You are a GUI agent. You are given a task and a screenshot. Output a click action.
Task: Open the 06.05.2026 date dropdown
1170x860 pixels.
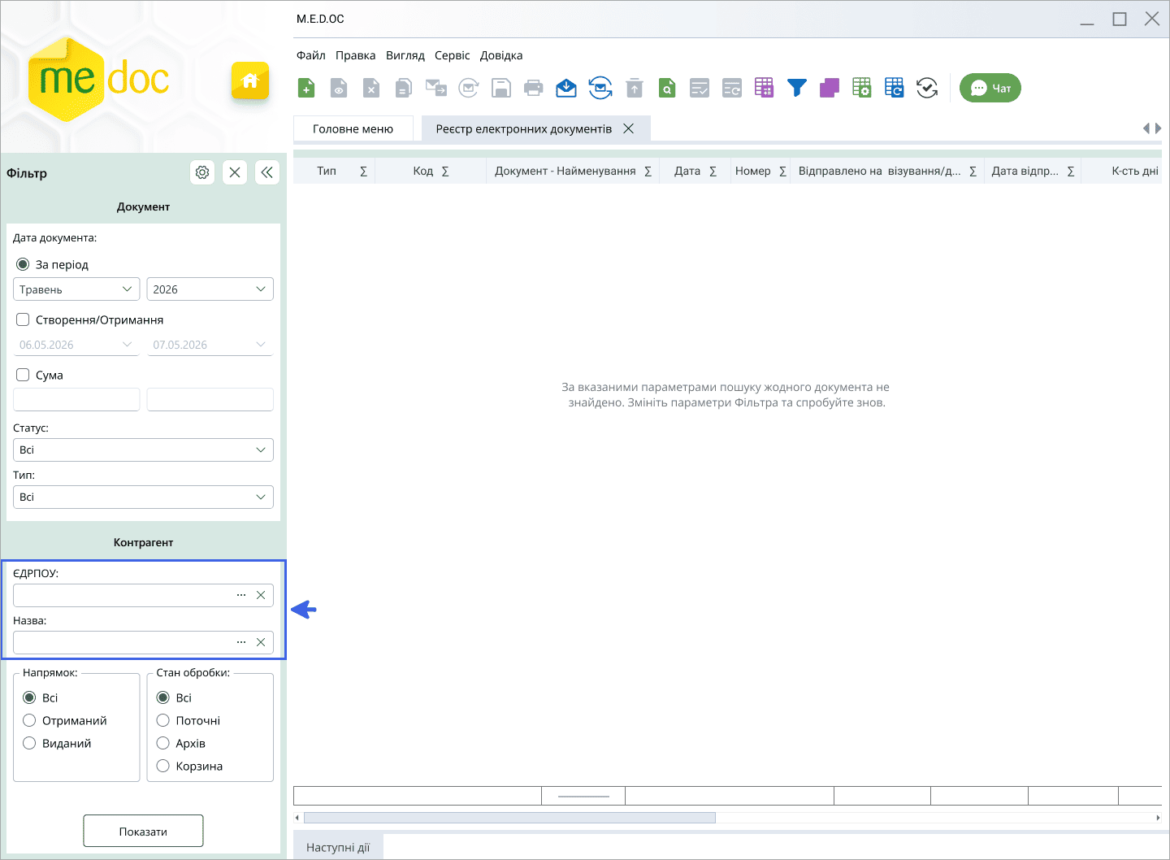tap(76, 345)
